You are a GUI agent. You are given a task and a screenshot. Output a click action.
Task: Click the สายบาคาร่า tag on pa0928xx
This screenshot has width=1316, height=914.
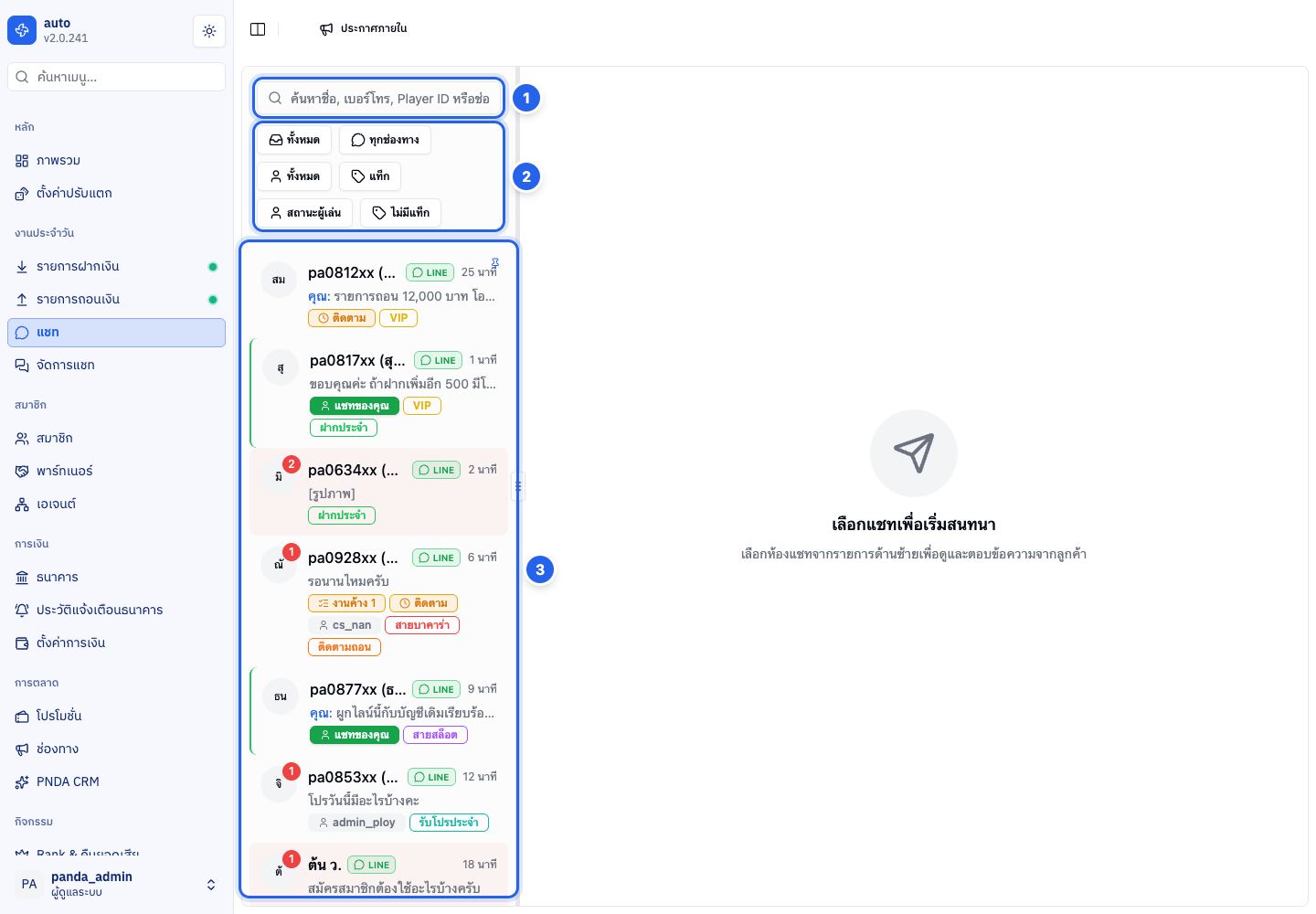click(x=422, y=625)
